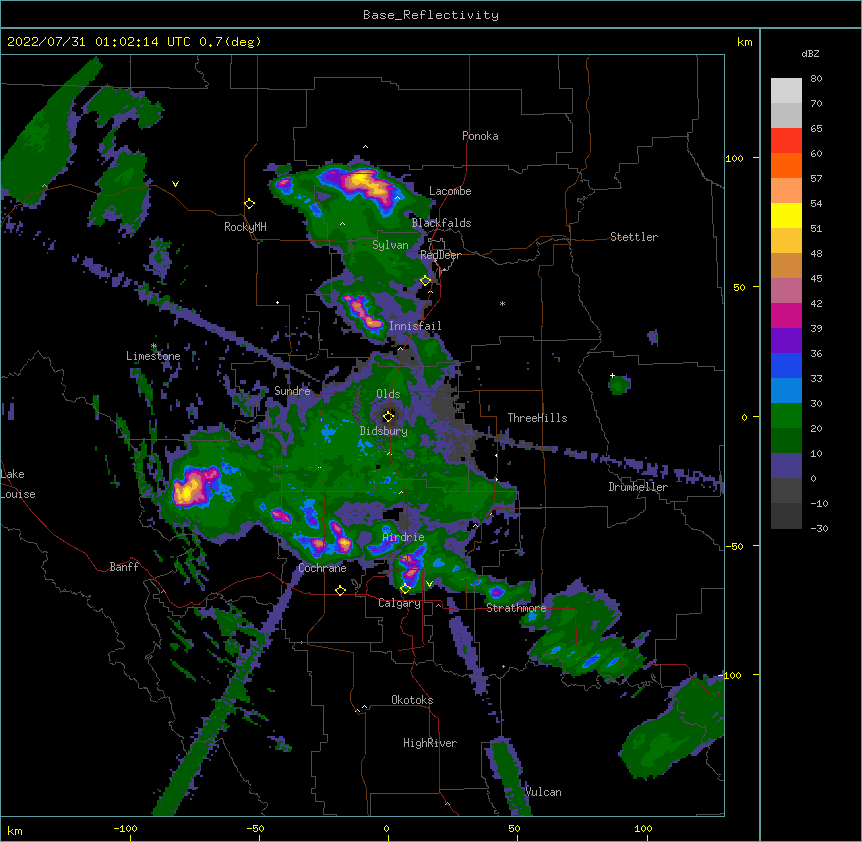
Task: Select the Limestone label
Action: (x=153, y=356)
